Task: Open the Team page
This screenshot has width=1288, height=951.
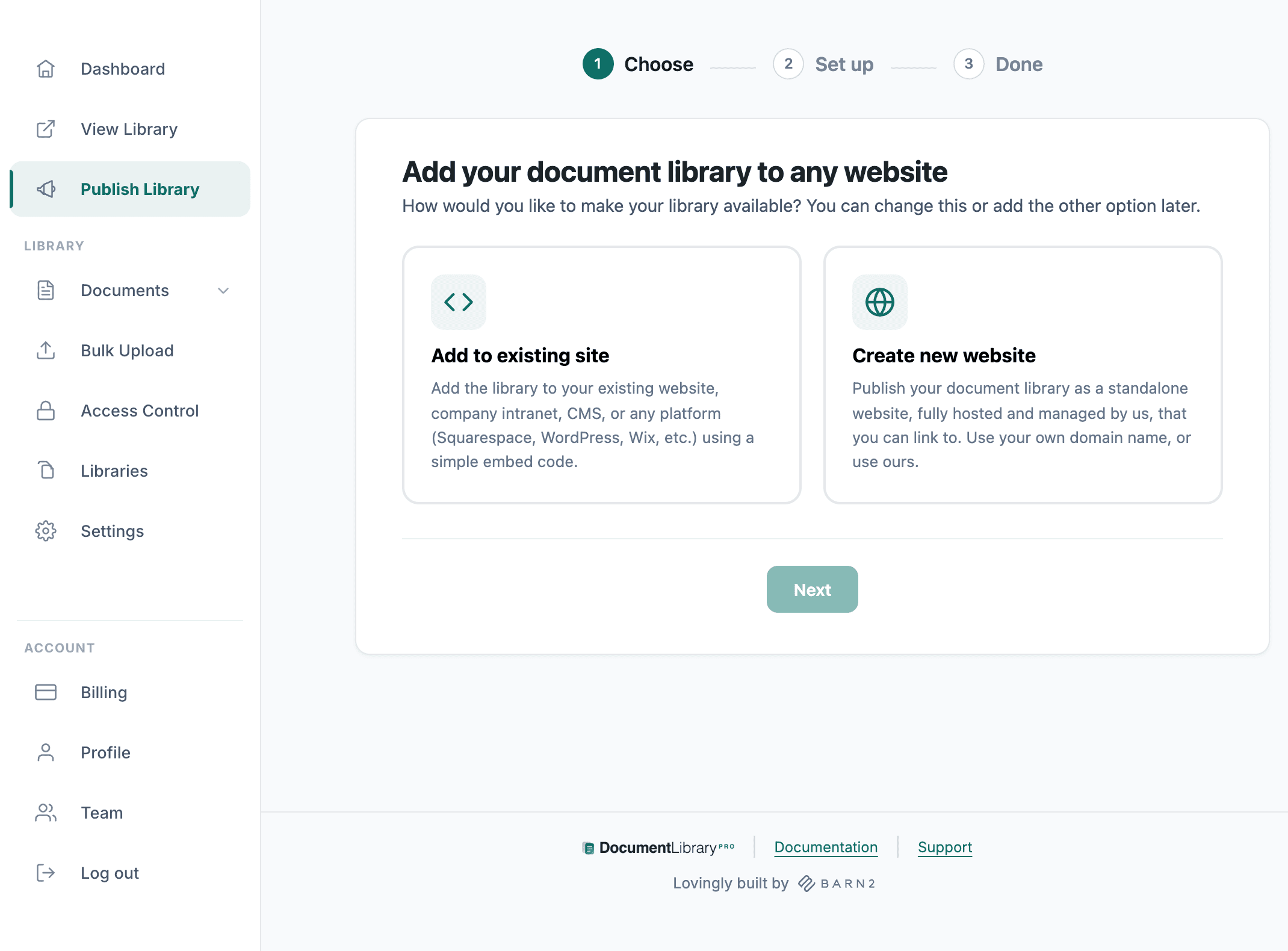Action: tap(130, 813)
